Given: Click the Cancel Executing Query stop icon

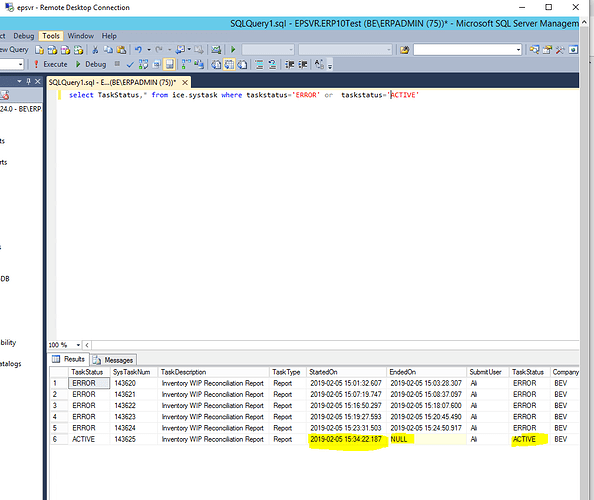Looking at the screenshot, I should [117, 64].
